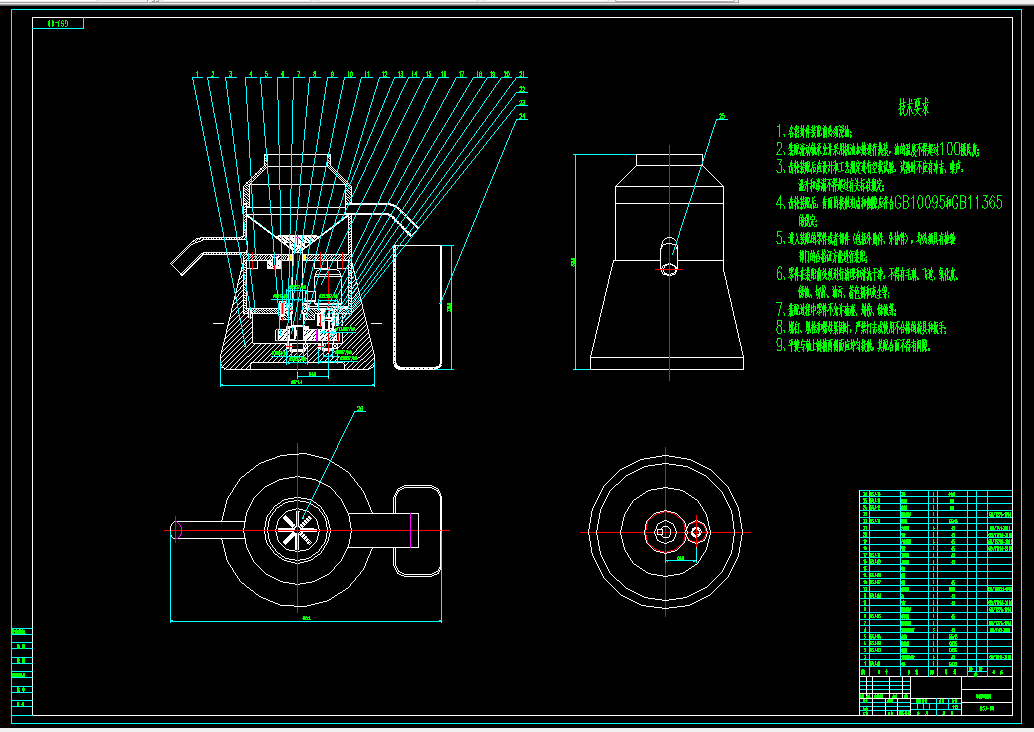Screen dimensions: 1034x732
Task: Select the magenta line in the top view
Action: [411, 530]
